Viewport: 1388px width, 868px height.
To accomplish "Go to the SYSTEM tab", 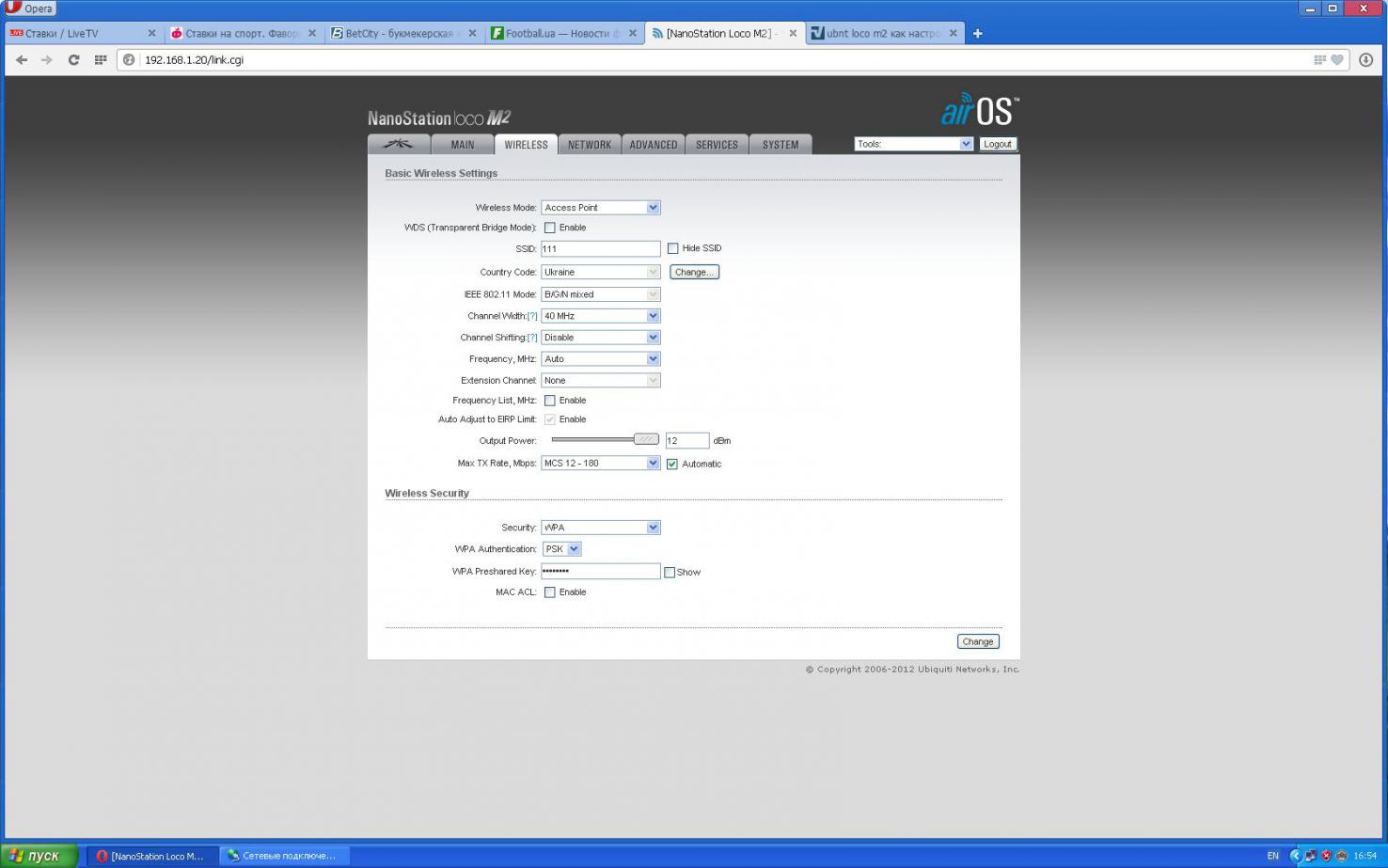I will coord(781,145).
